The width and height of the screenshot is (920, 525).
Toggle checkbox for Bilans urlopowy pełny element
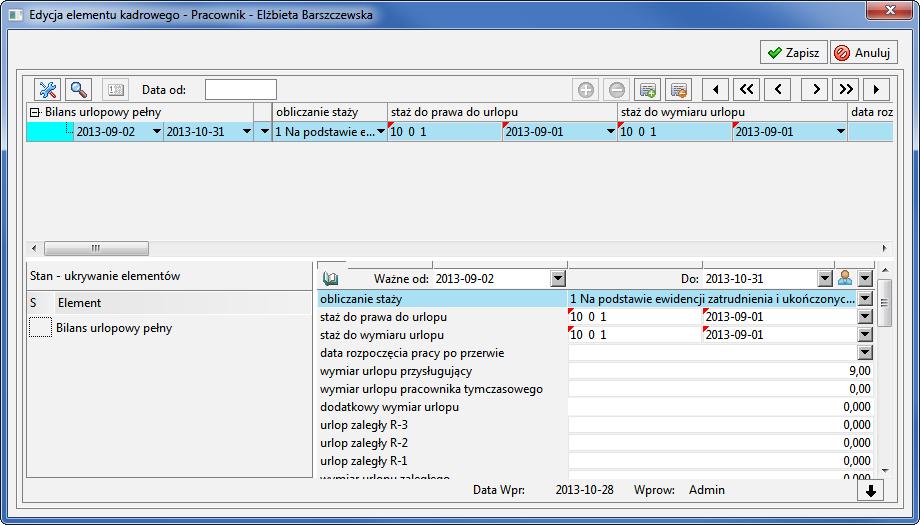click(40, 327)
